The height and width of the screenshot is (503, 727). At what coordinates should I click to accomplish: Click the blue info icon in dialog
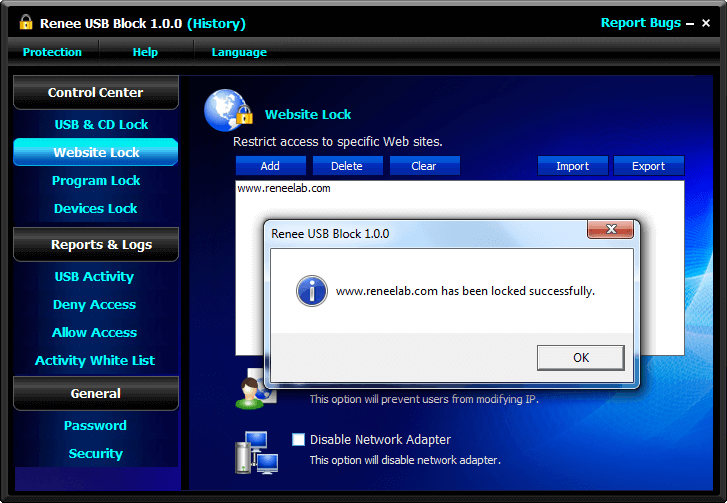pyautogui.click(x=311, y=292)
